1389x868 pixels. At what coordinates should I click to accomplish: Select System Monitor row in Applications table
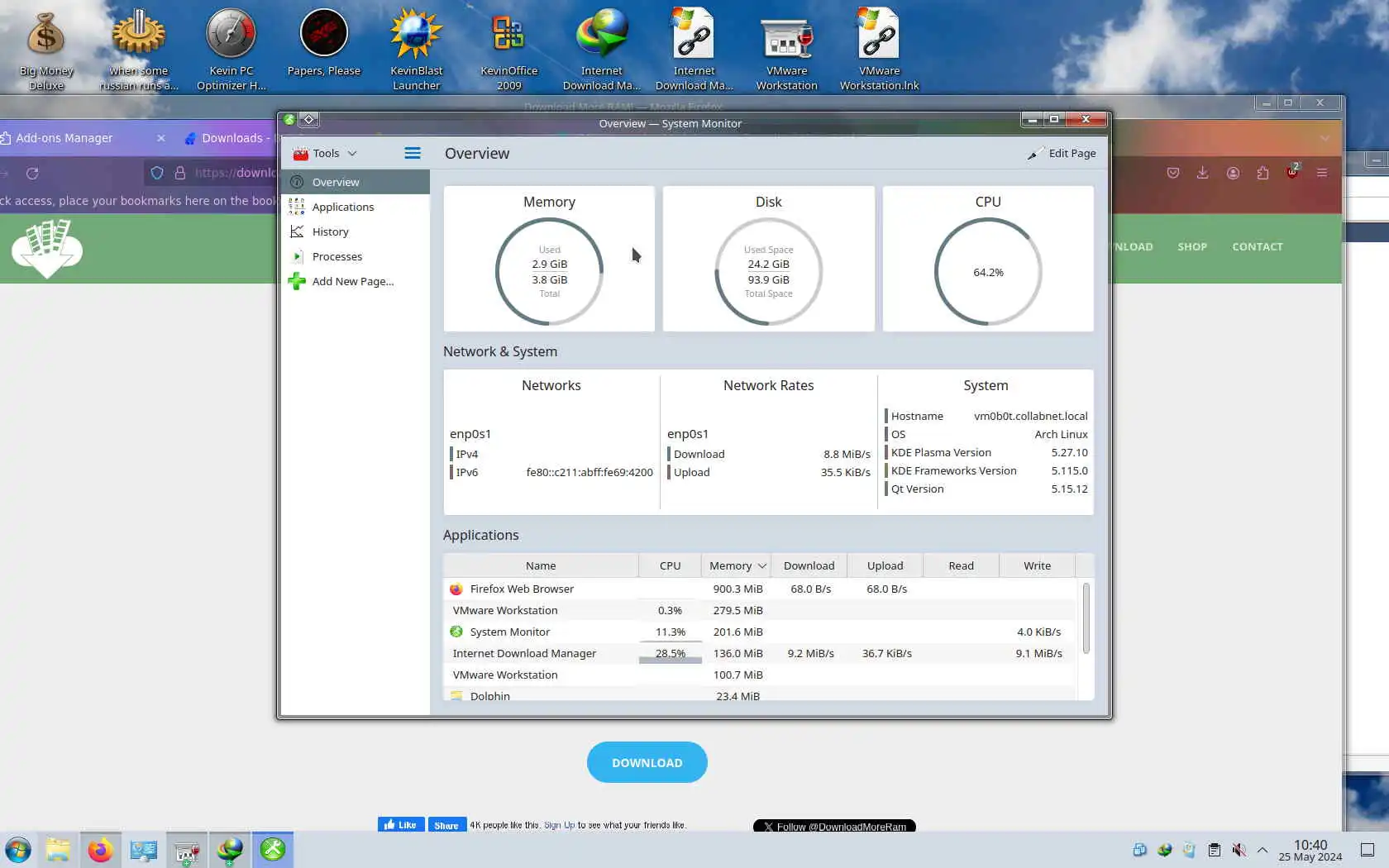[761, 632]
